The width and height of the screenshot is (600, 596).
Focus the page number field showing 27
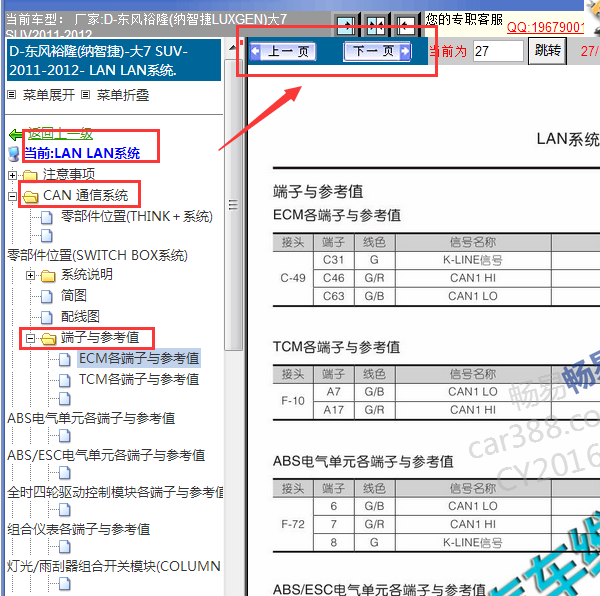tap(498, 51)
